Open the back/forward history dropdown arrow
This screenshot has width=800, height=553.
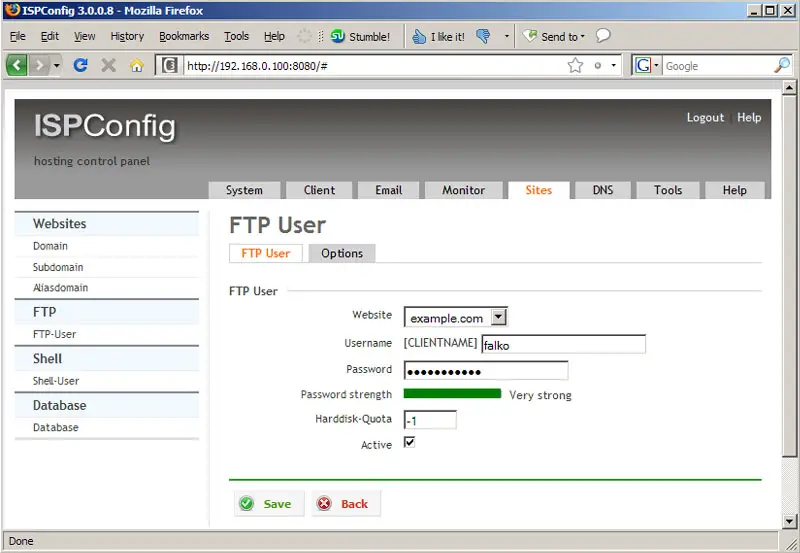coord(56,65)
